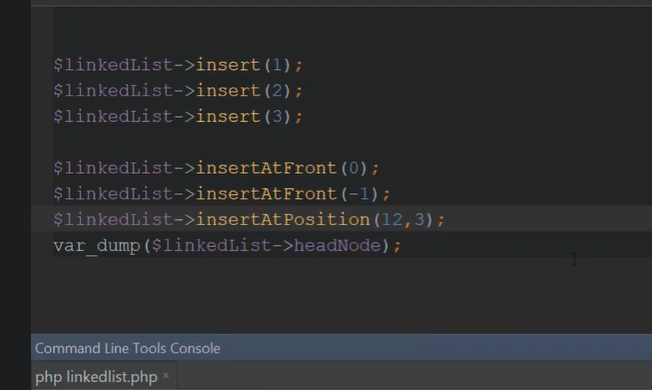652x390 pixels.
Task: Click the 12 argument in insertAtPosition
Action: [x=392, y=220]
